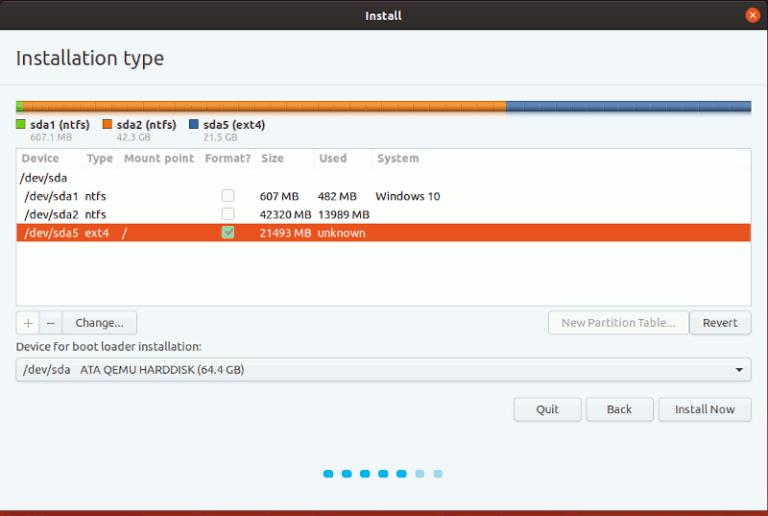Select the /dev/sda1 ntfs row
Image resolution: width=768 pixels, height=516 pixels.
point(384,196)
